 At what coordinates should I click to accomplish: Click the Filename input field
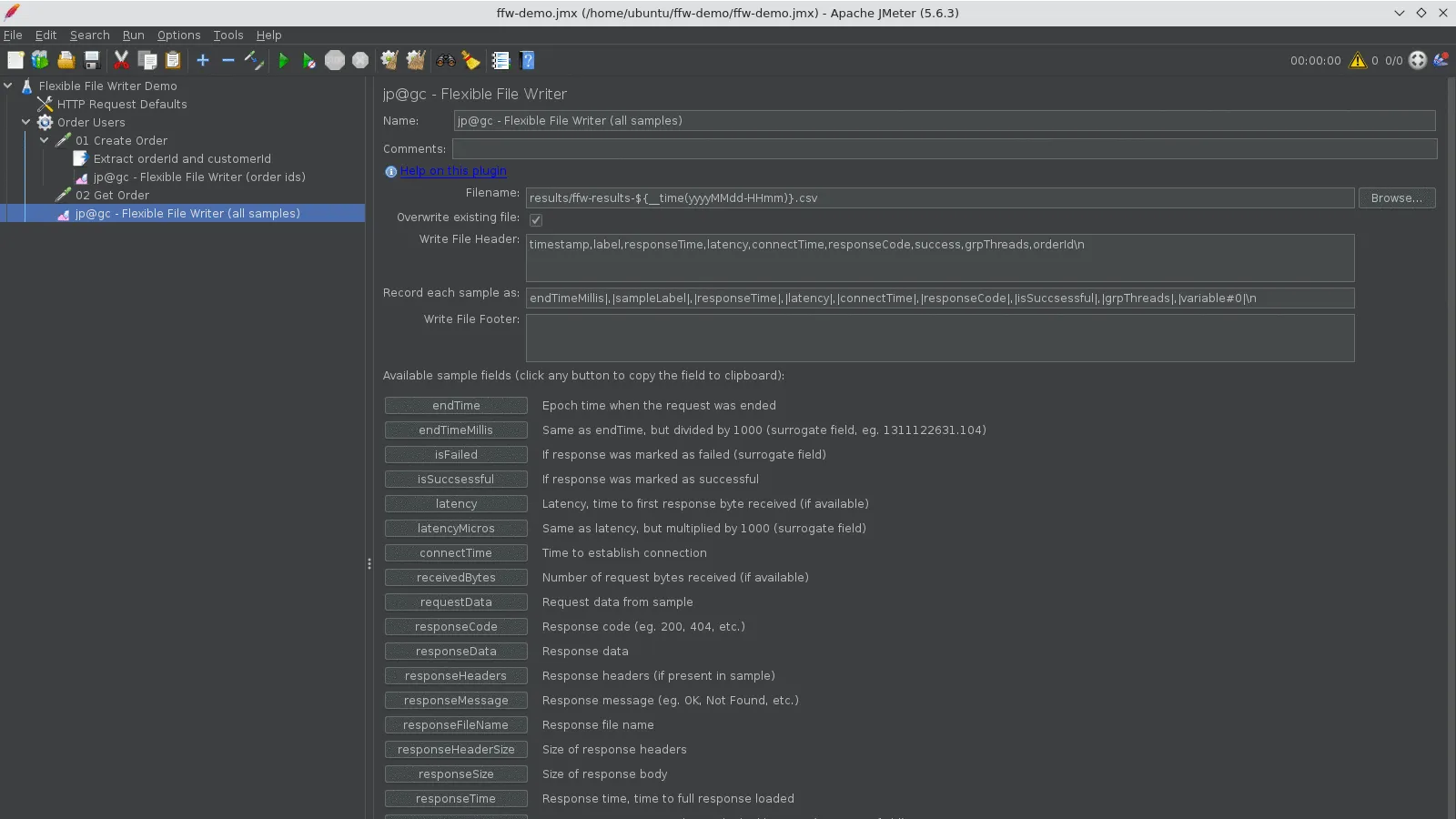tap(940, 197)
